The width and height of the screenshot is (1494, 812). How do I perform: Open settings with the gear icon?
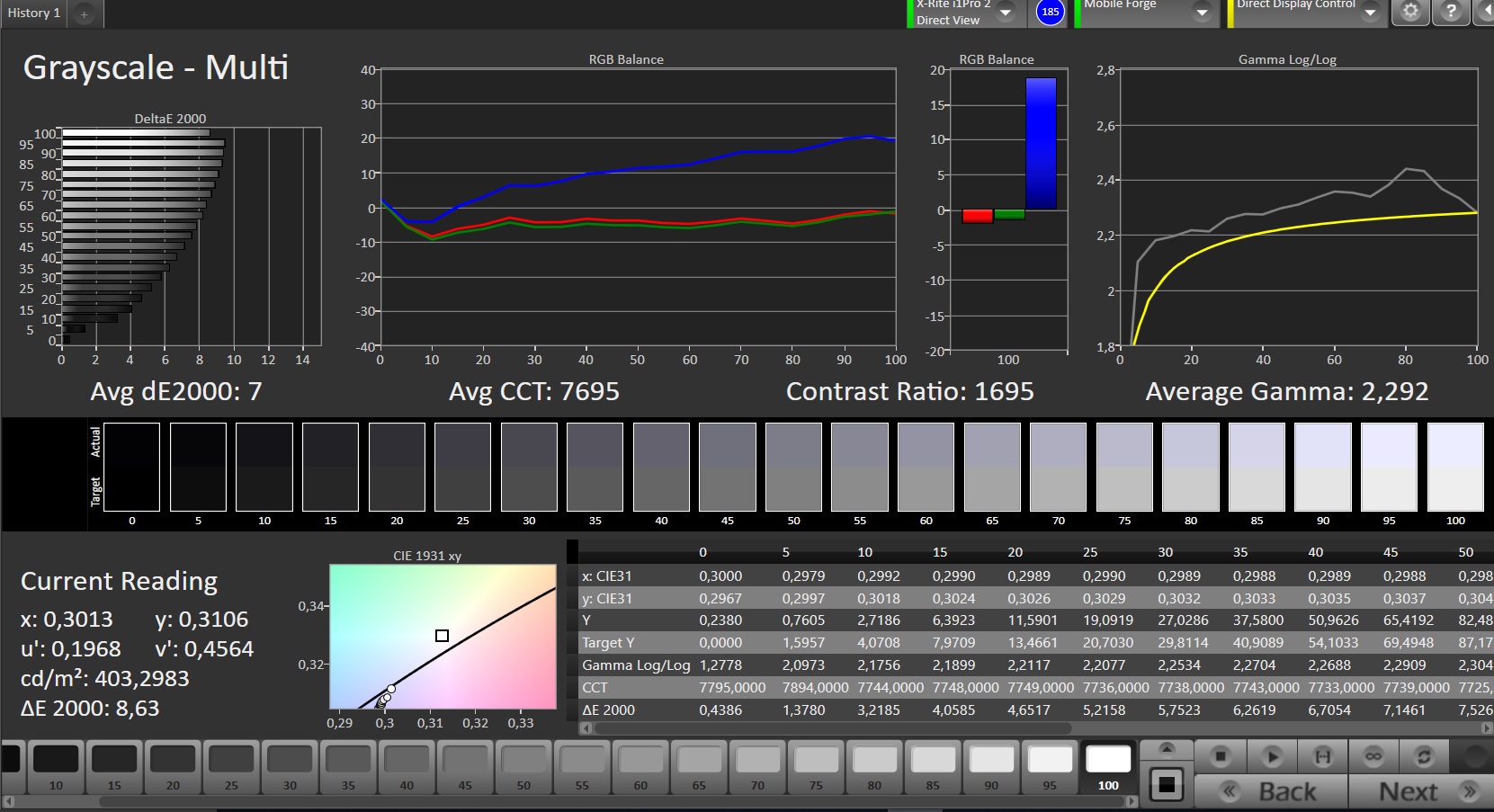click(1410, 12)
